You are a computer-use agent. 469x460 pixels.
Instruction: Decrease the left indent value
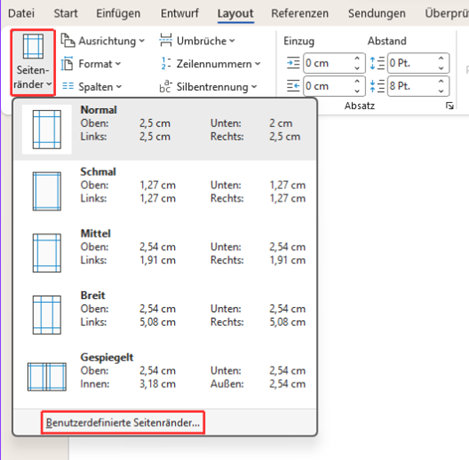(x=357, y=68)
